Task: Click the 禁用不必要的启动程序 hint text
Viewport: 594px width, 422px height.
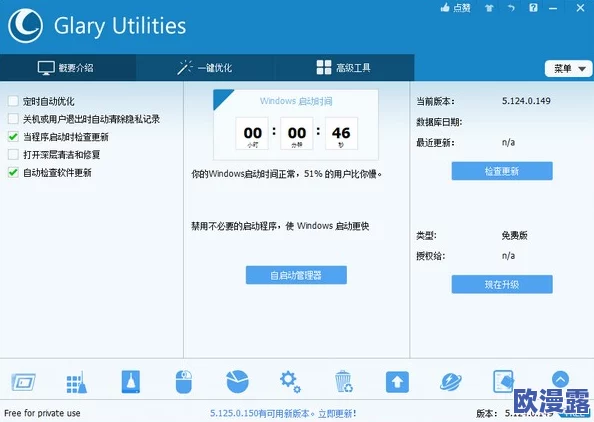Action: pyautogui.click(x=280, y=226)
